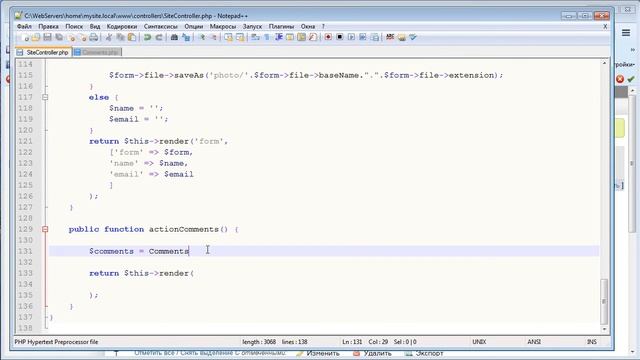Click 'public function actionComments()' code line
Screen dimensions: 640x360
(153, 229)
